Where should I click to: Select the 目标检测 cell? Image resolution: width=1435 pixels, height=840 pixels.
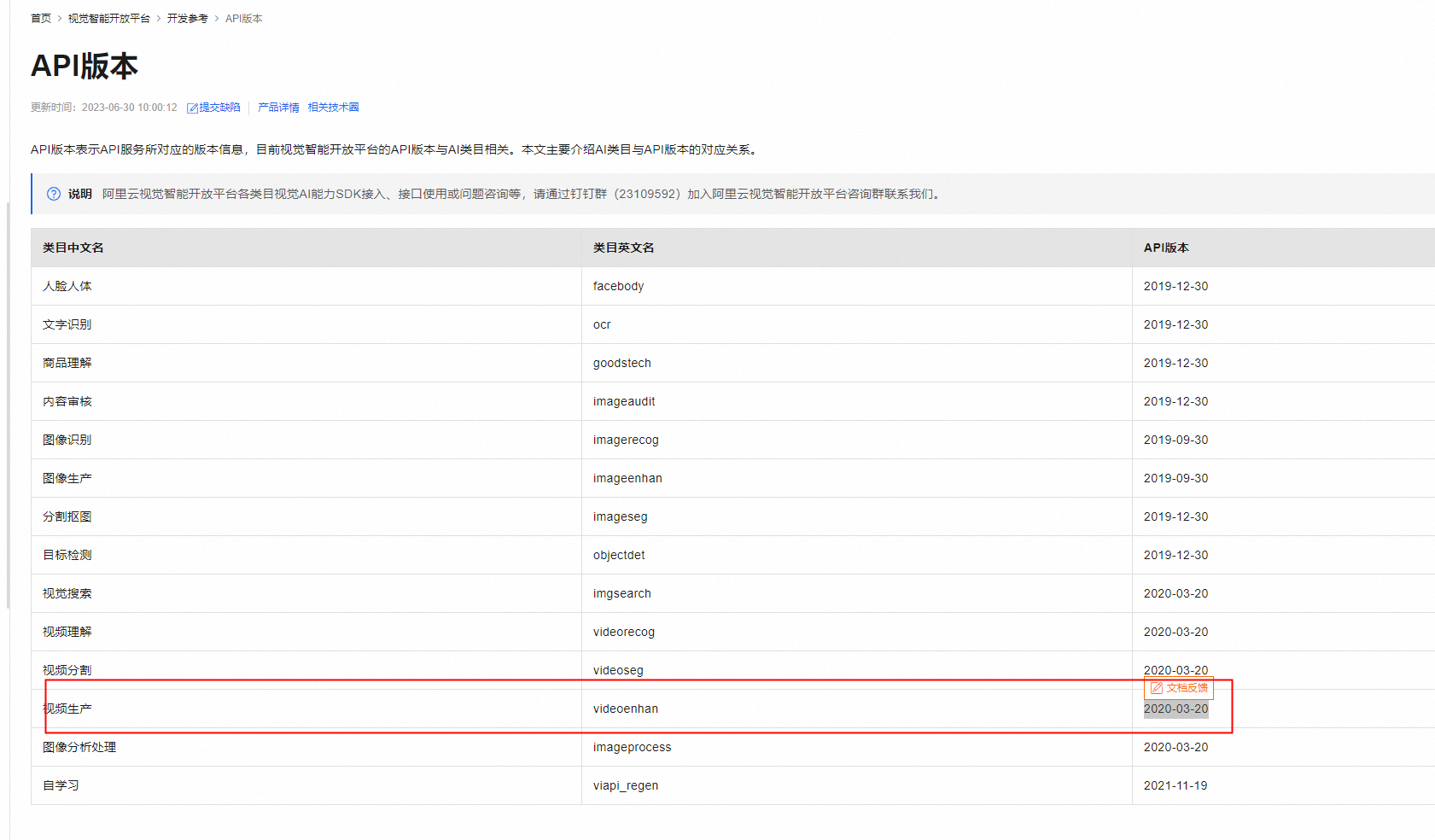point(306,555)
